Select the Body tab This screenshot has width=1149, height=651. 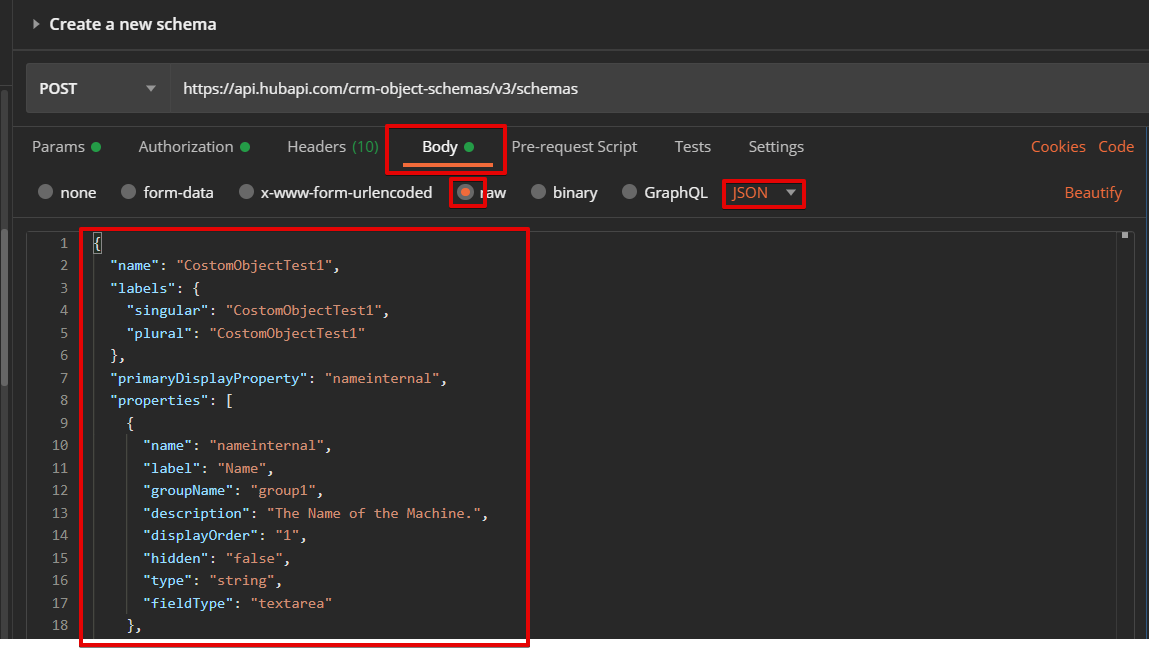point(440,146)
